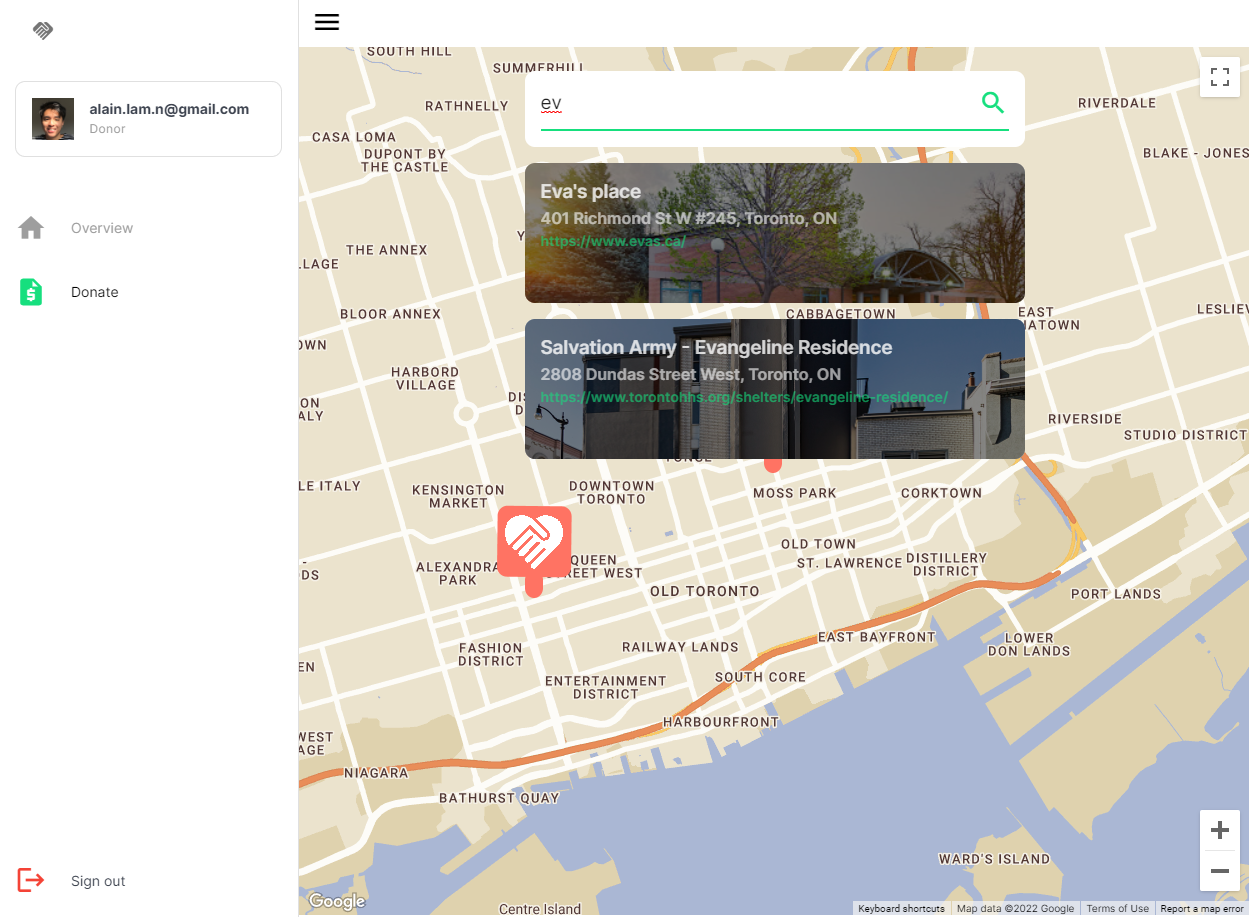Click the Overview home icon
1249x917 pixels.
(x=31, y=228)
